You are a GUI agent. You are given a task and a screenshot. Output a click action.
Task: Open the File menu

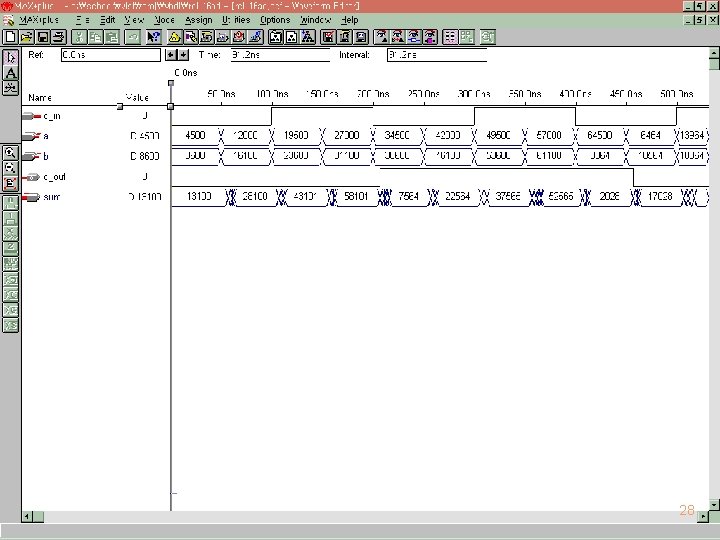(83, 20)
